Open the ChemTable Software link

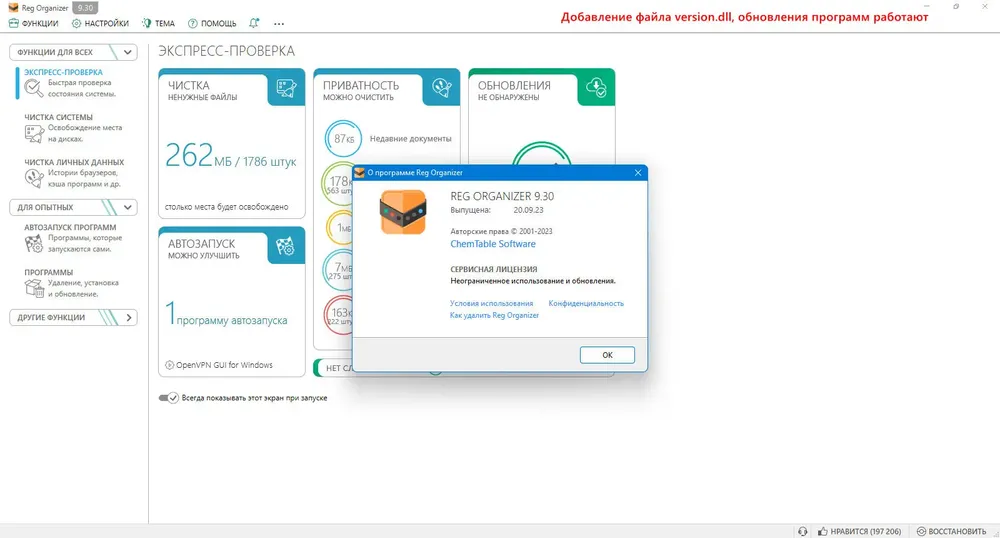(x=493, y=244)
